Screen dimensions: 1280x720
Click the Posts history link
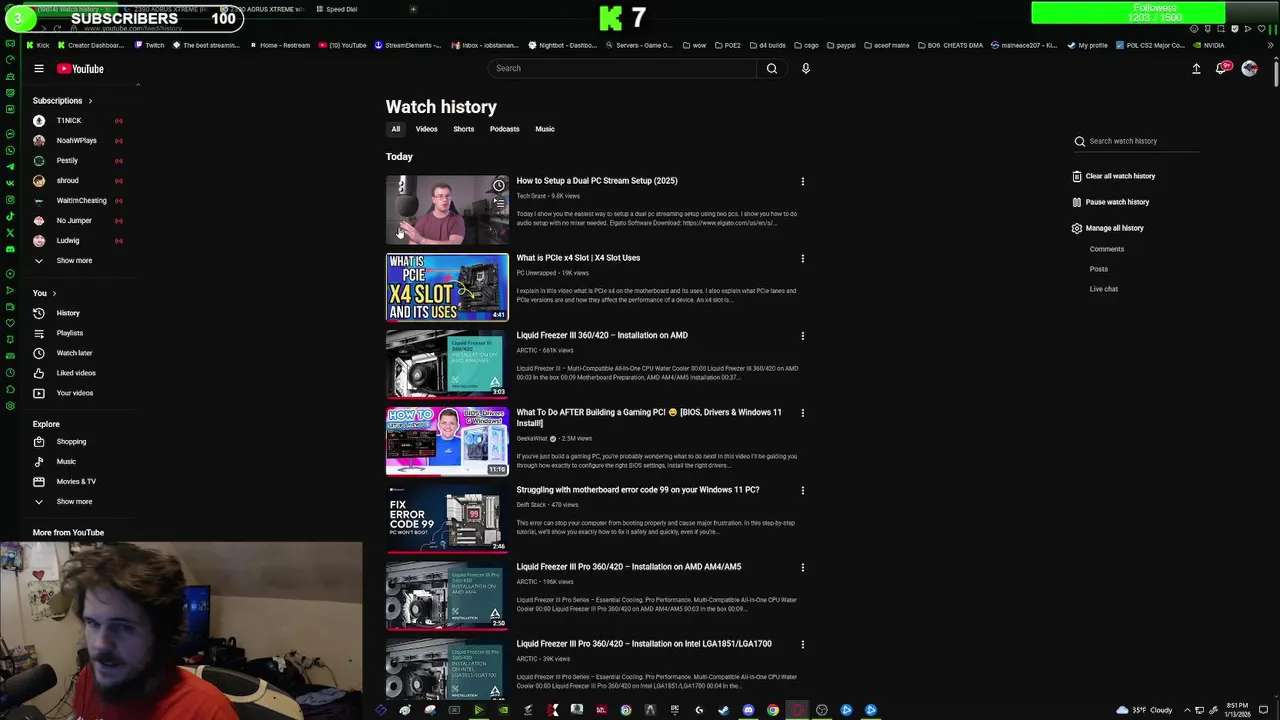tap(1099, 269)
